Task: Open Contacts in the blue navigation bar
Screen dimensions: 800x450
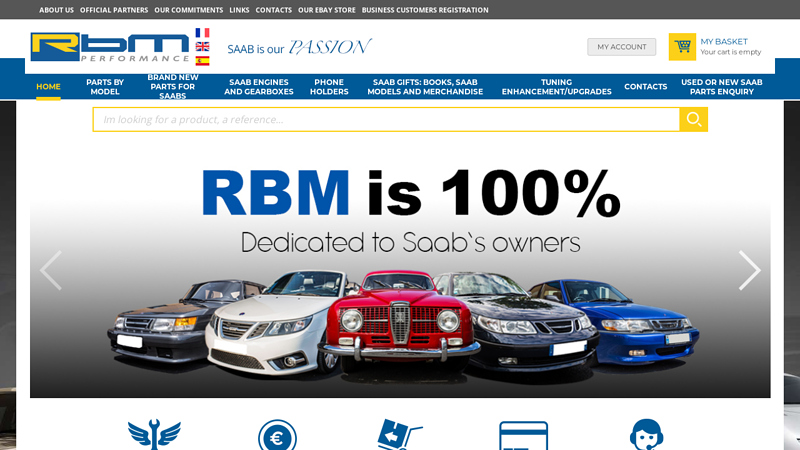Action: [645, 87]
